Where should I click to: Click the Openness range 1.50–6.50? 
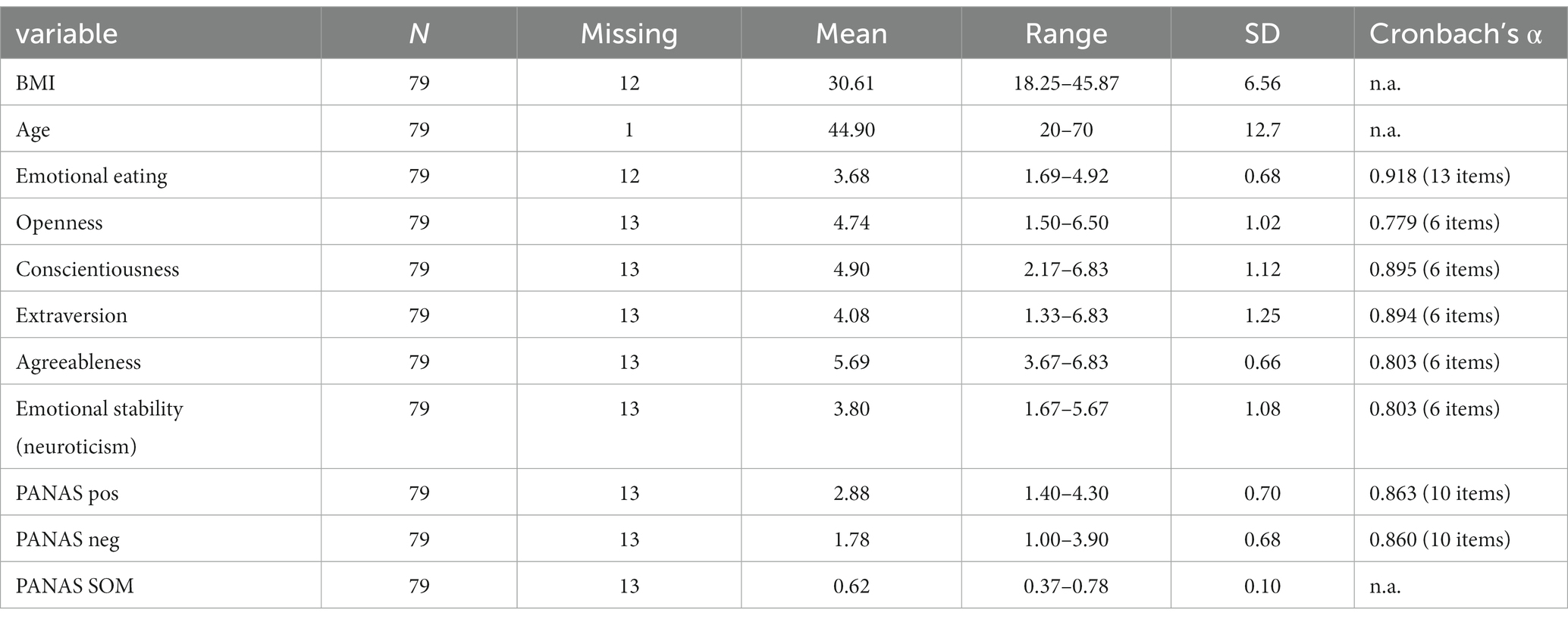click(1066, 222)
